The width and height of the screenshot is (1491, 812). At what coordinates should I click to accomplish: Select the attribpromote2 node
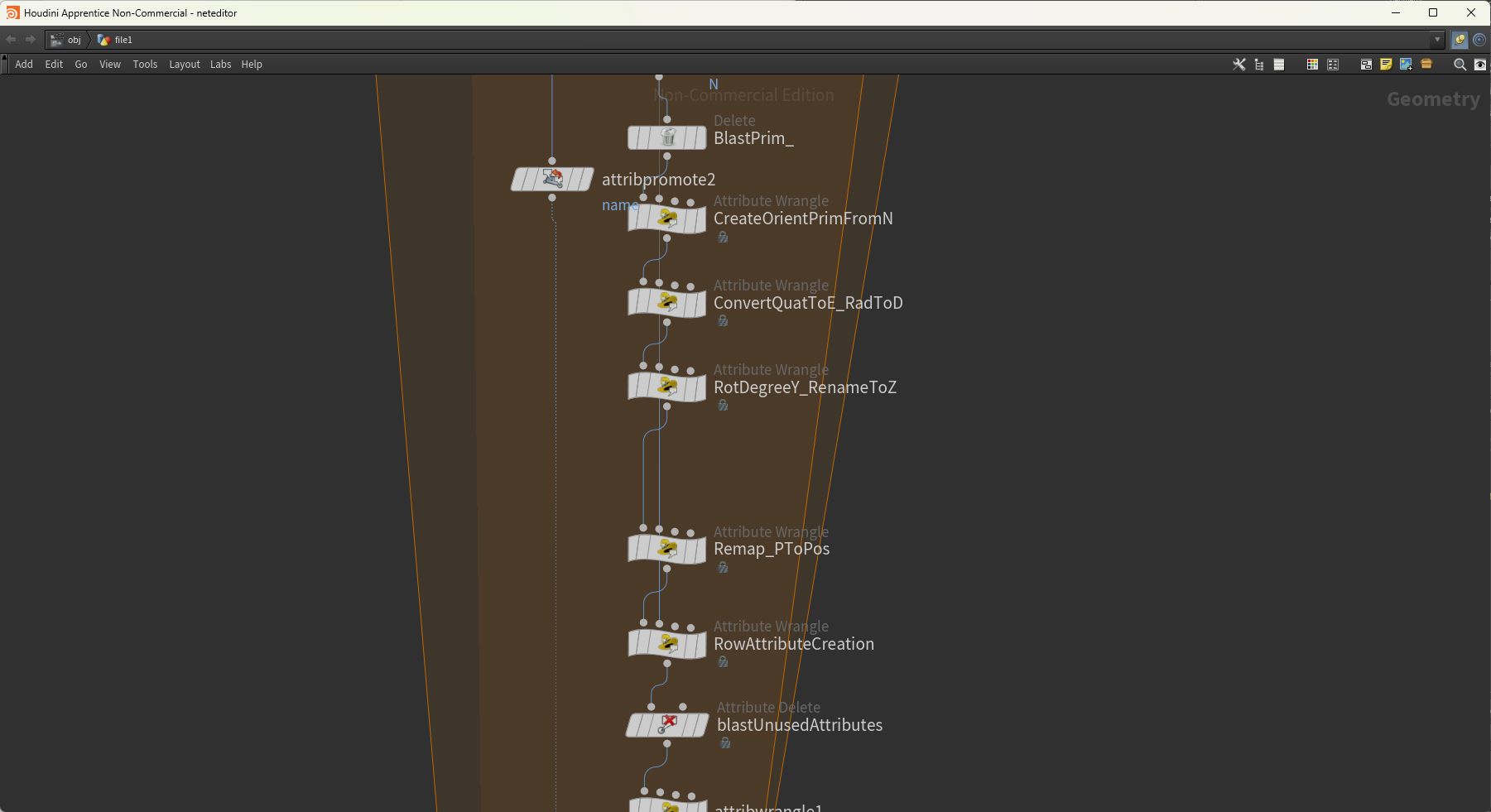[x=552, y=179]
